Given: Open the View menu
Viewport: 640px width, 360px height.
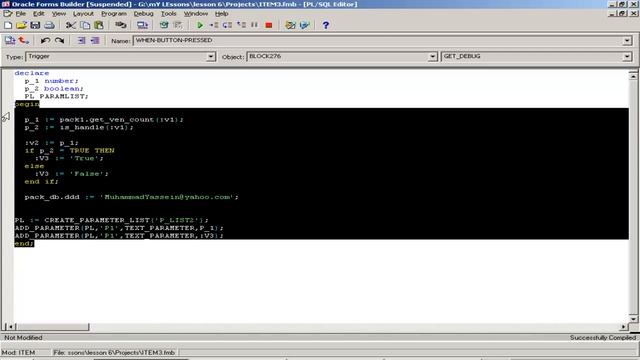Looking at the screenshot, I should (x=59, y=14).
